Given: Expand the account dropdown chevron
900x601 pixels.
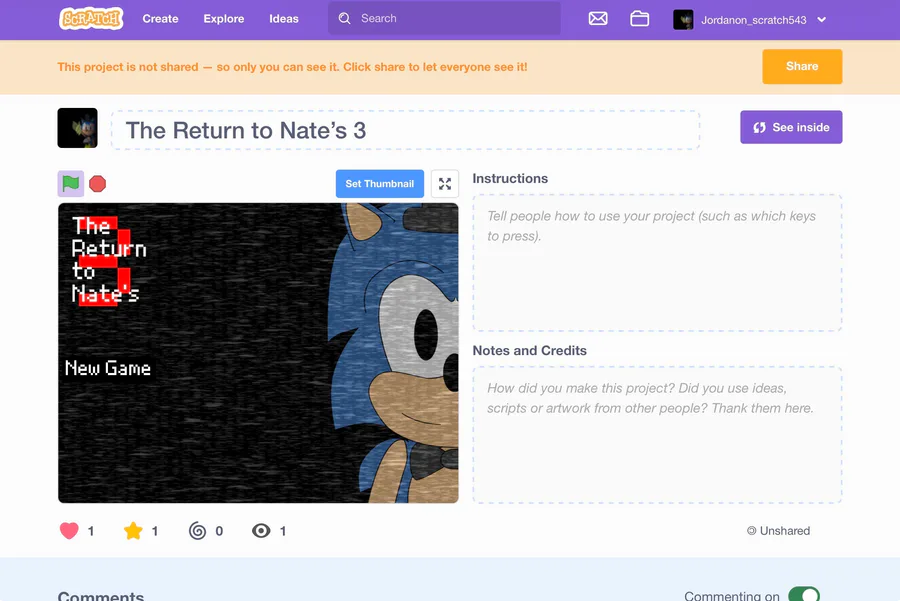Looking at the screenshot, I should (821, 20).
